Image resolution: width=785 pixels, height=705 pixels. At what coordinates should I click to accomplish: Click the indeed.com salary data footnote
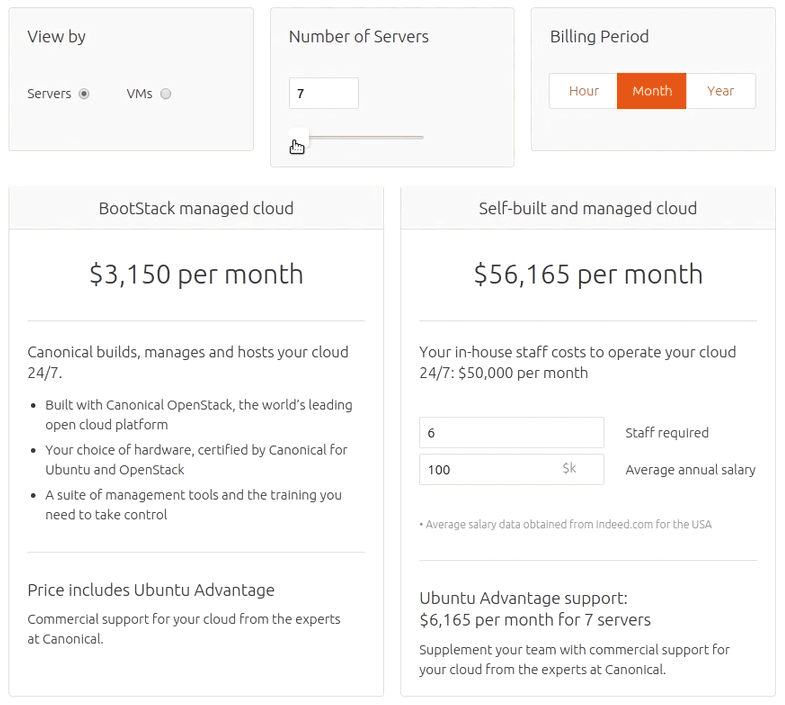[566, 524]
